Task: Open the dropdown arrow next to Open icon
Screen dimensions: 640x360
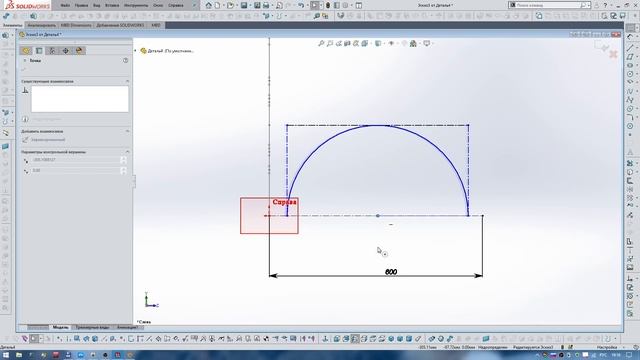Action: coord(236,5)
